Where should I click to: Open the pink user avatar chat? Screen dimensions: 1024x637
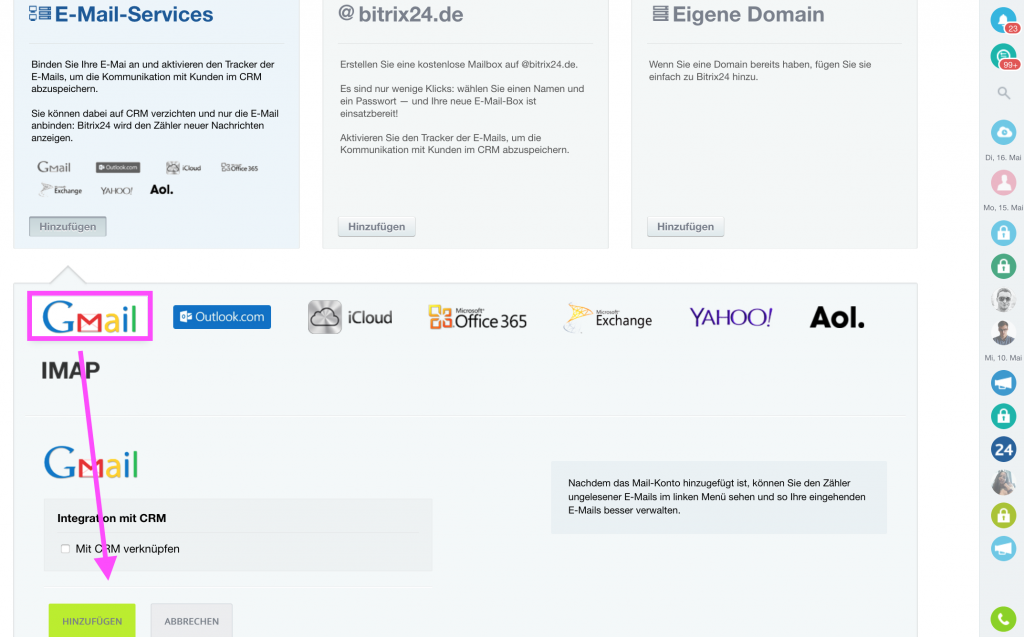point(1004,182)
